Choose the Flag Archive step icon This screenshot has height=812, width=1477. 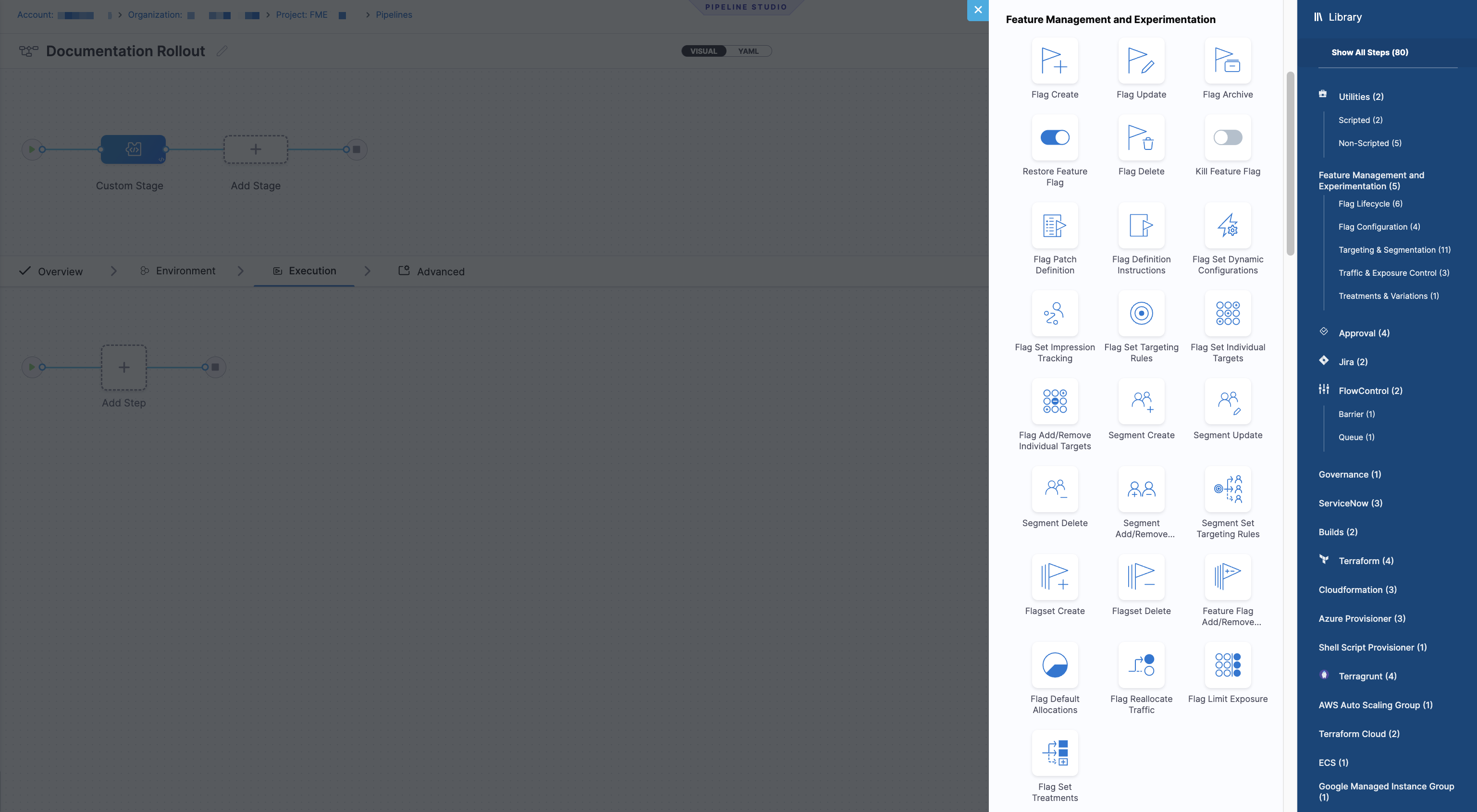coord(1228,60)
